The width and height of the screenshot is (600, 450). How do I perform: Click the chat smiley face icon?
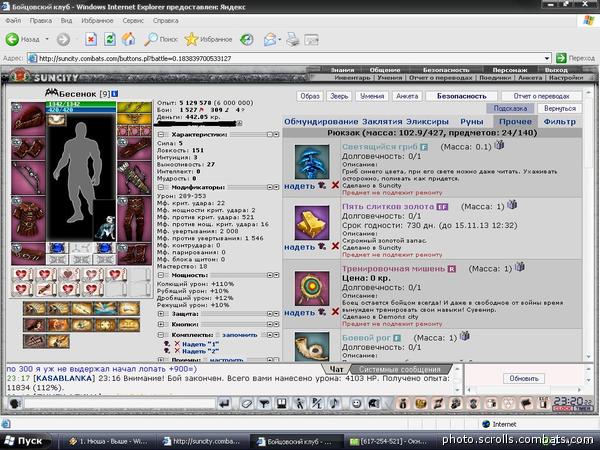coord(356,403)
